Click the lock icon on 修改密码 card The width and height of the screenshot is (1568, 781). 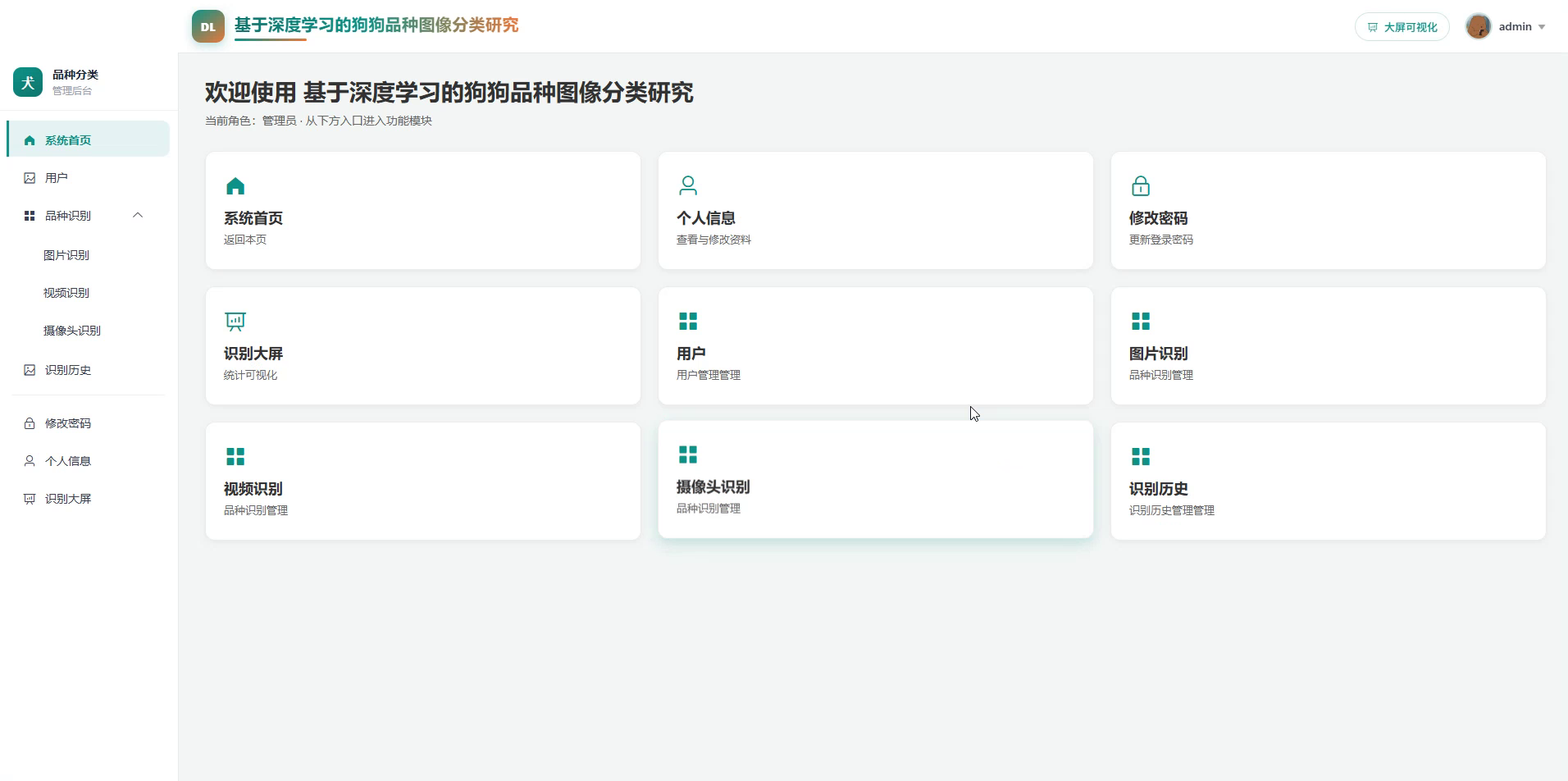tap(1141, 186)
